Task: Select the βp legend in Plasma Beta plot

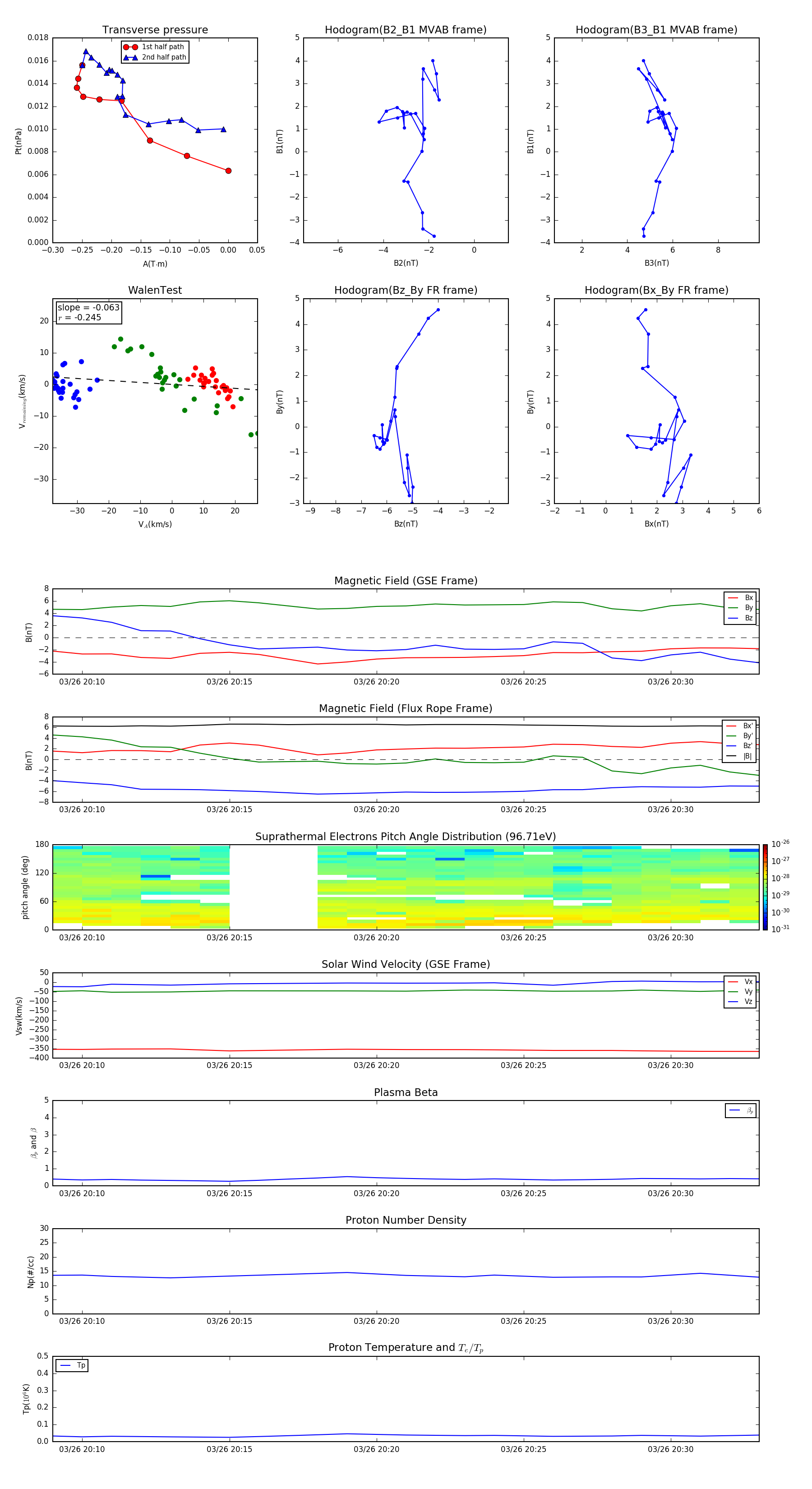Action: click(741, 1110)
